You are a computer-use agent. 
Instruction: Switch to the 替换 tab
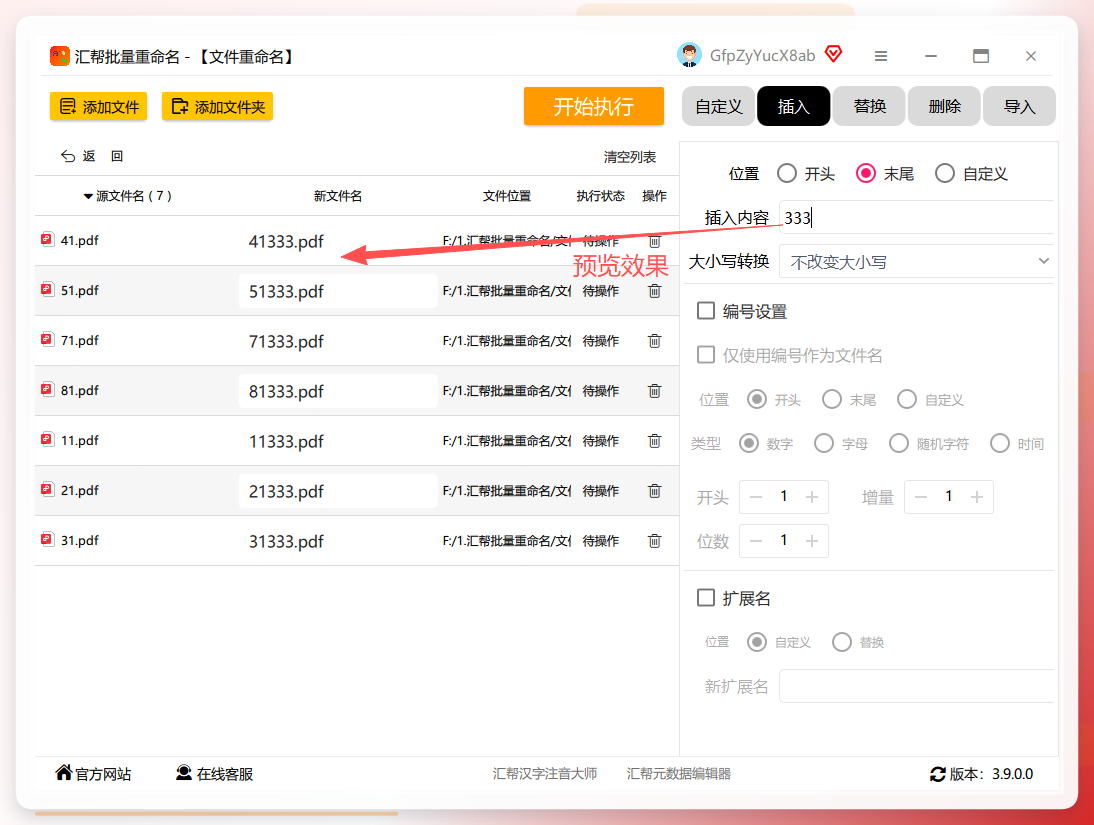[869, 106]
